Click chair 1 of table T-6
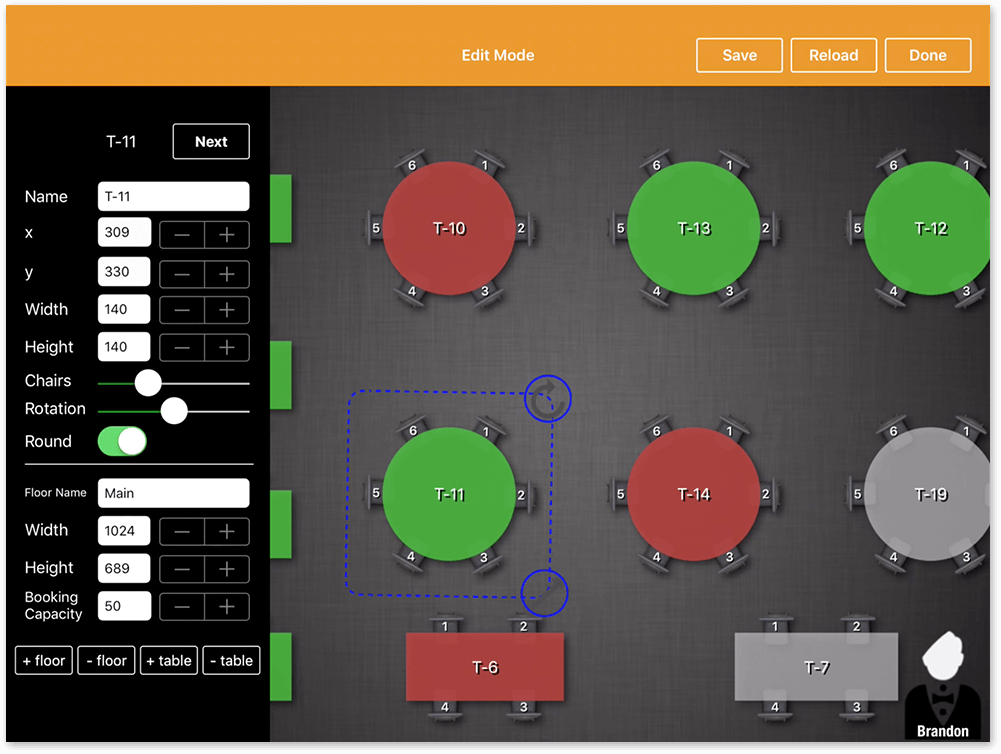 [x=445, y=626]
